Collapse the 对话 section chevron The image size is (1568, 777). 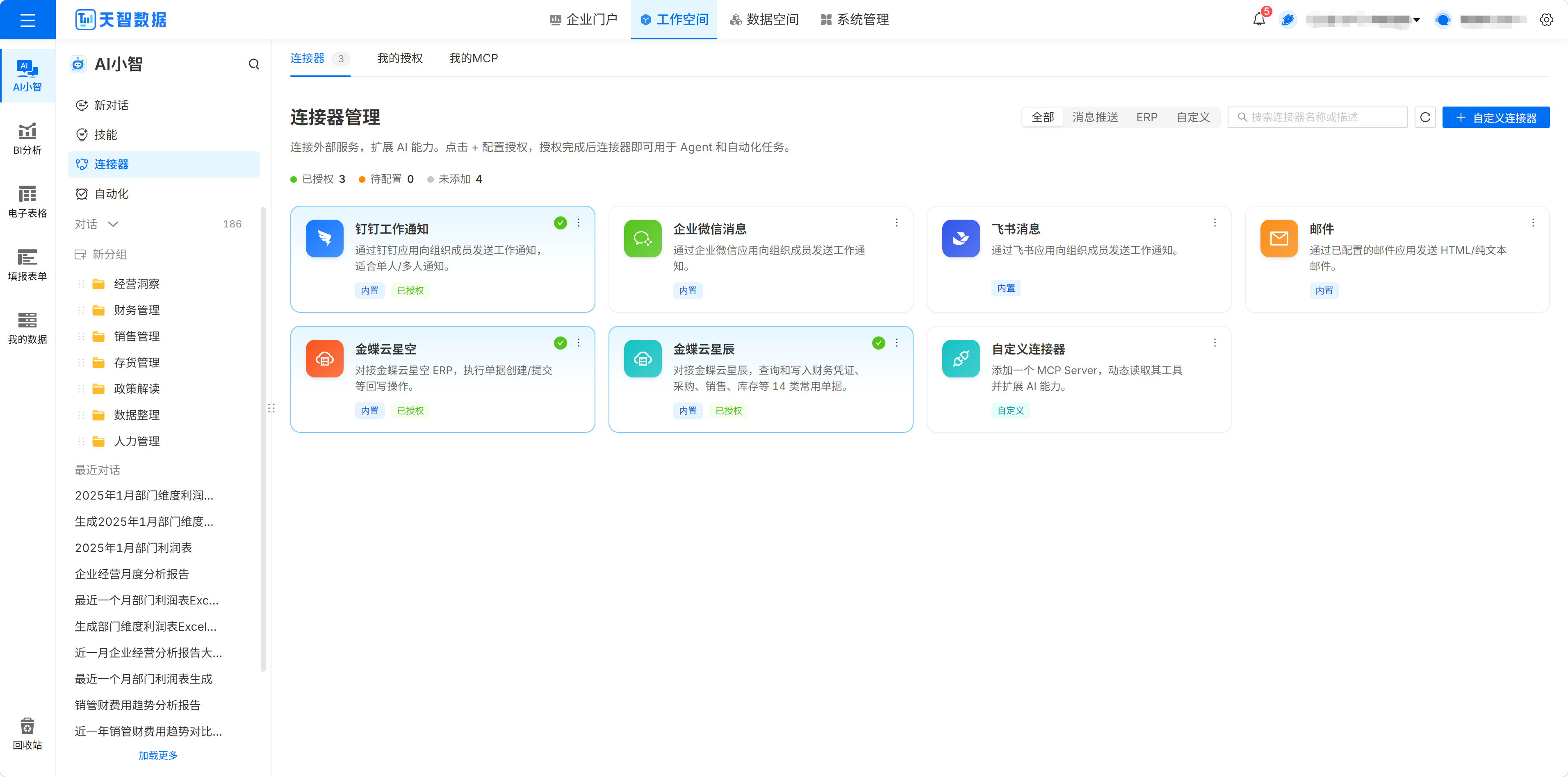113,224
